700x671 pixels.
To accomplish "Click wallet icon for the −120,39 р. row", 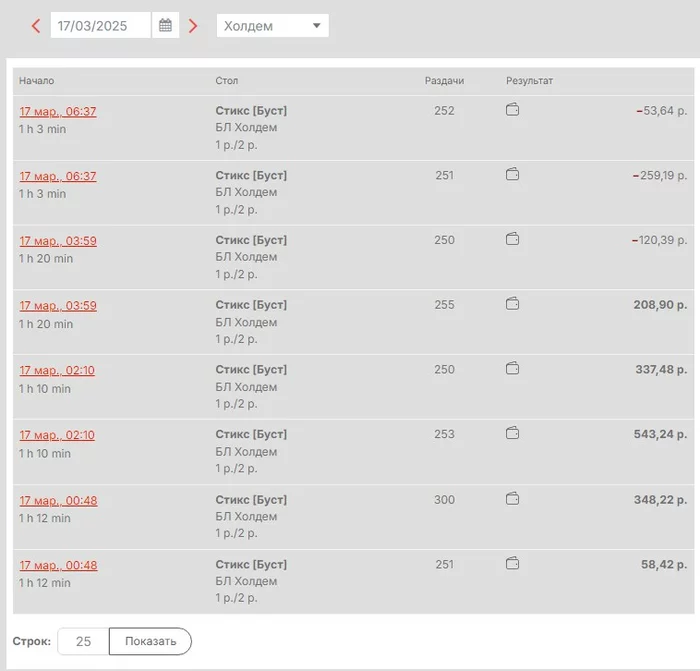I will pyautogui.click(x=513, y=240).
